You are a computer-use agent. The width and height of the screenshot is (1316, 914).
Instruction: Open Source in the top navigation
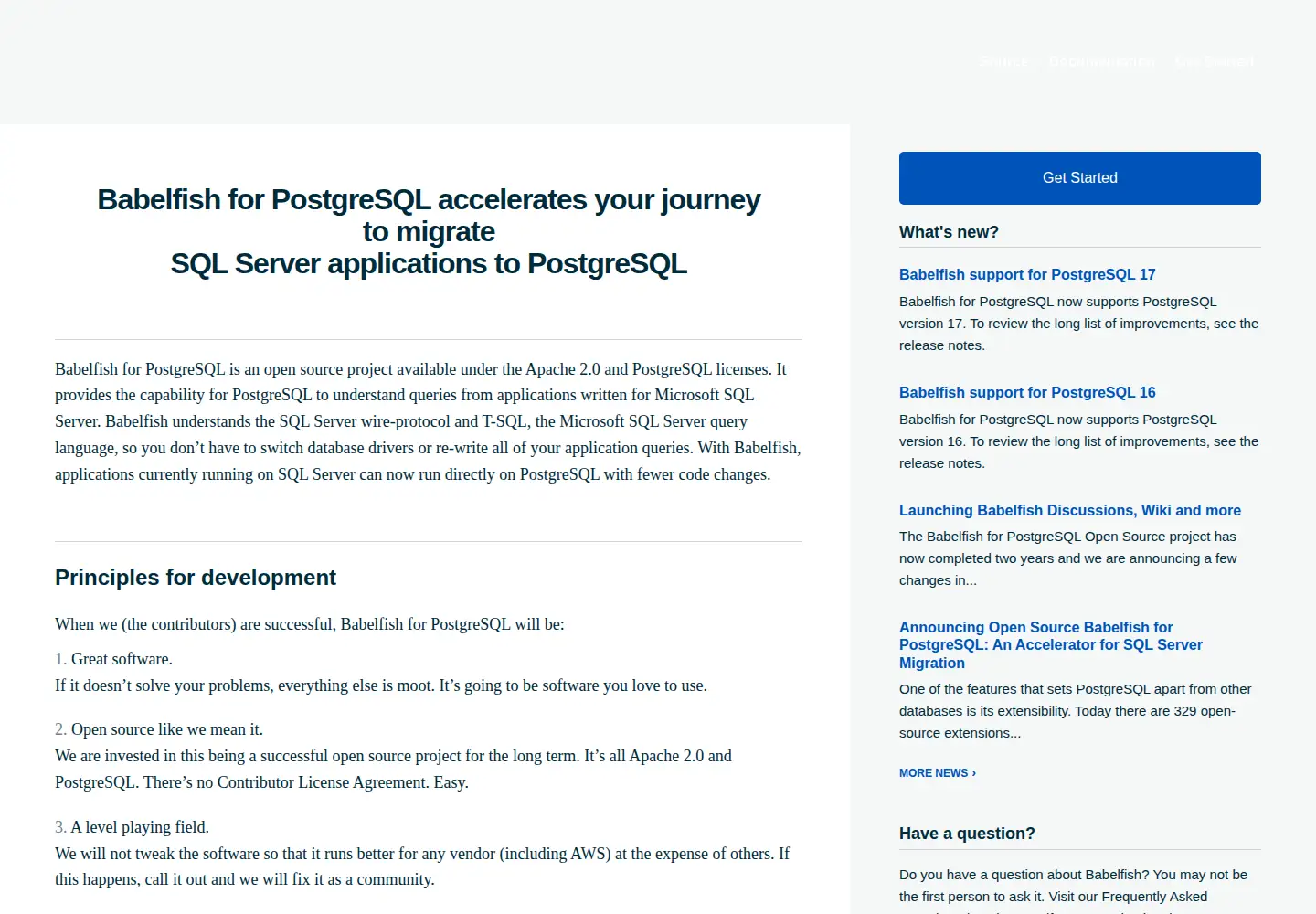point(1003,61)
